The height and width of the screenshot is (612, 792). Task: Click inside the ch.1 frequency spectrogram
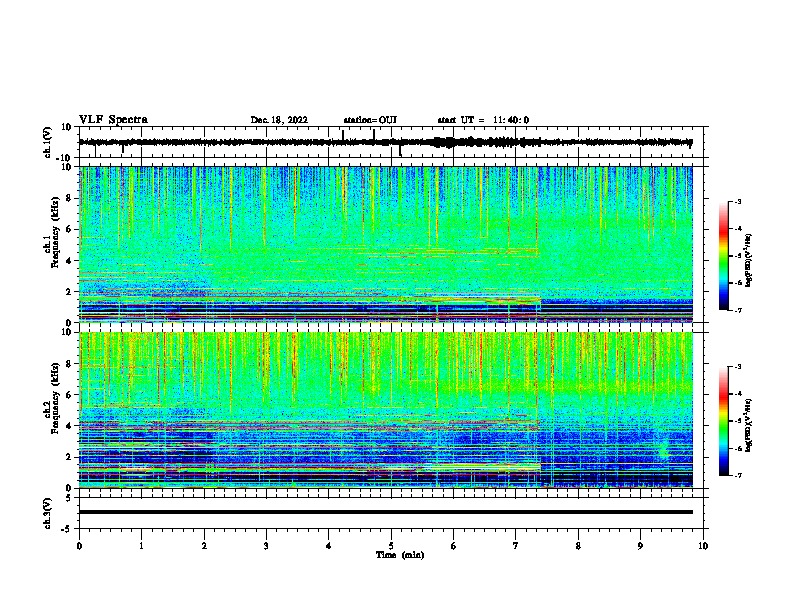click(386, 244)
